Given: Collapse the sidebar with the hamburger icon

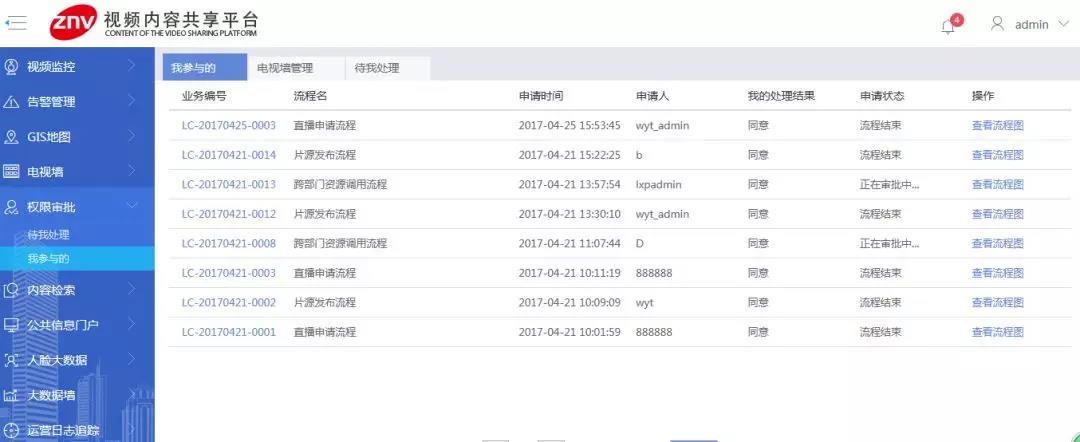Looking at the screenshot, I should click(x=17, y=22).
